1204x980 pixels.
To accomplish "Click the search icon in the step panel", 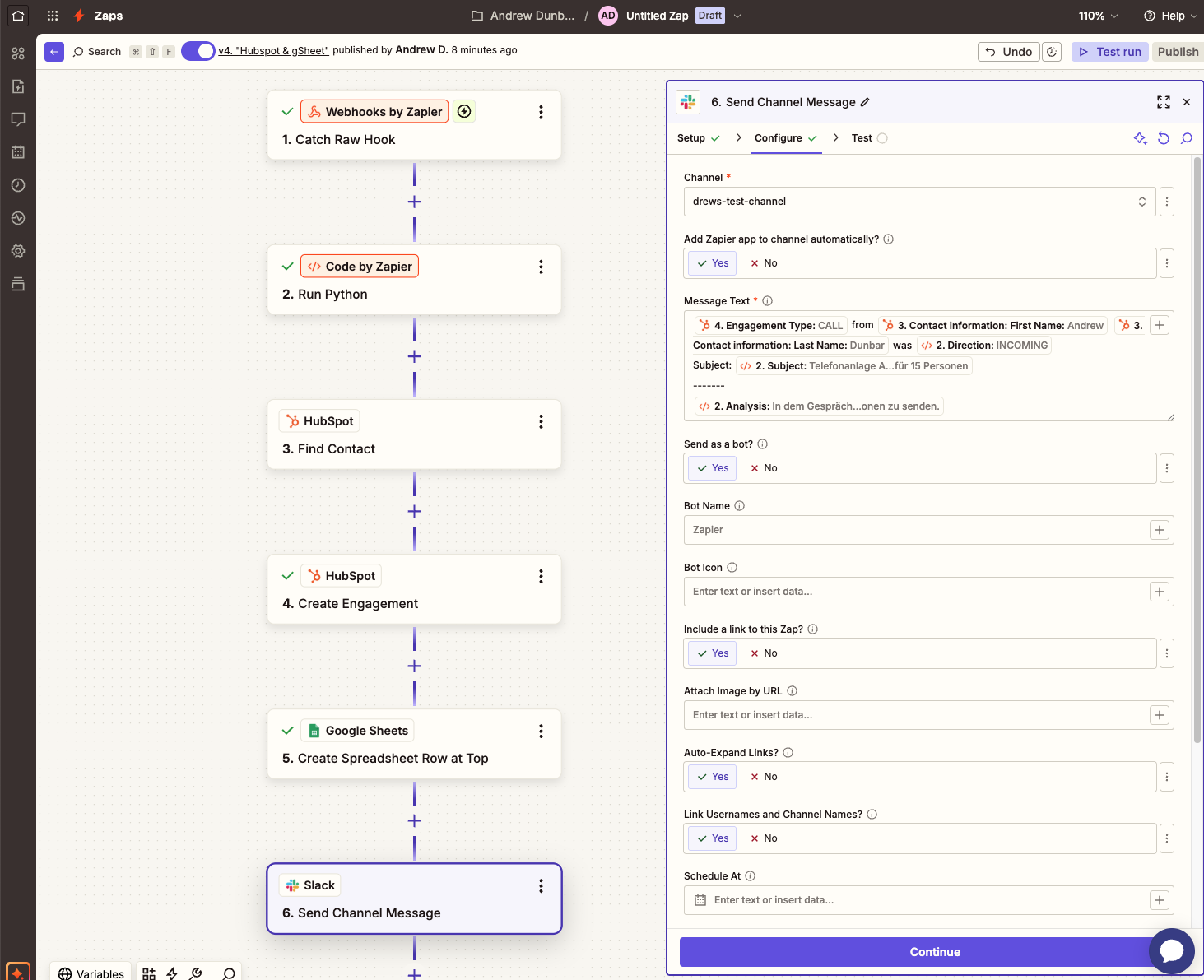I will [x=1187, y=138].
